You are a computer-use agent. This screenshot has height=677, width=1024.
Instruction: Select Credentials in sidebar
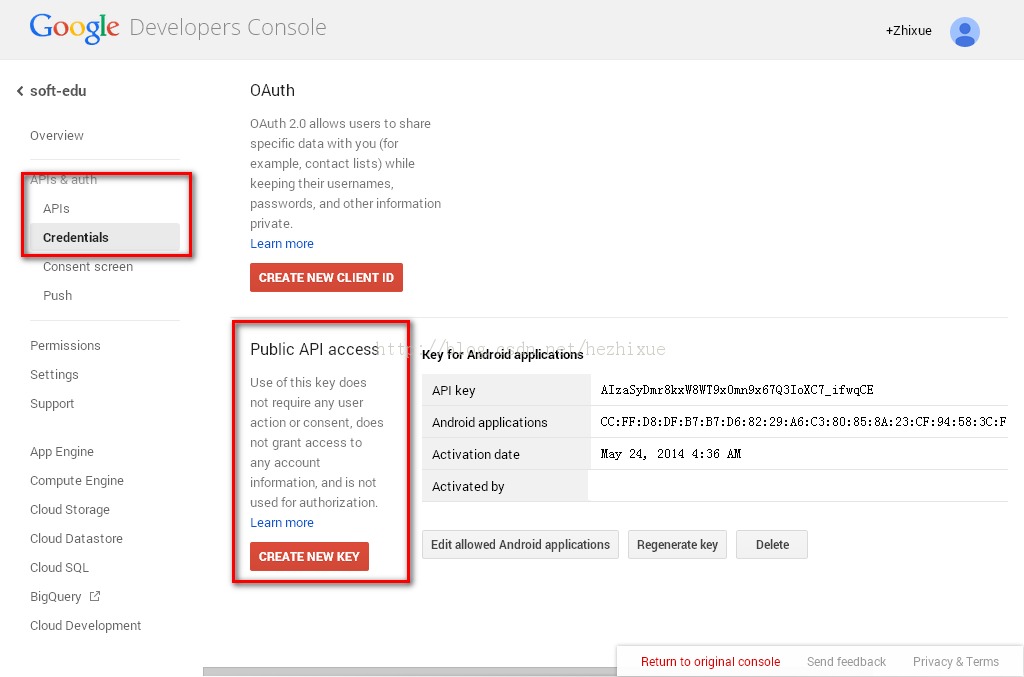pos(104,237)
